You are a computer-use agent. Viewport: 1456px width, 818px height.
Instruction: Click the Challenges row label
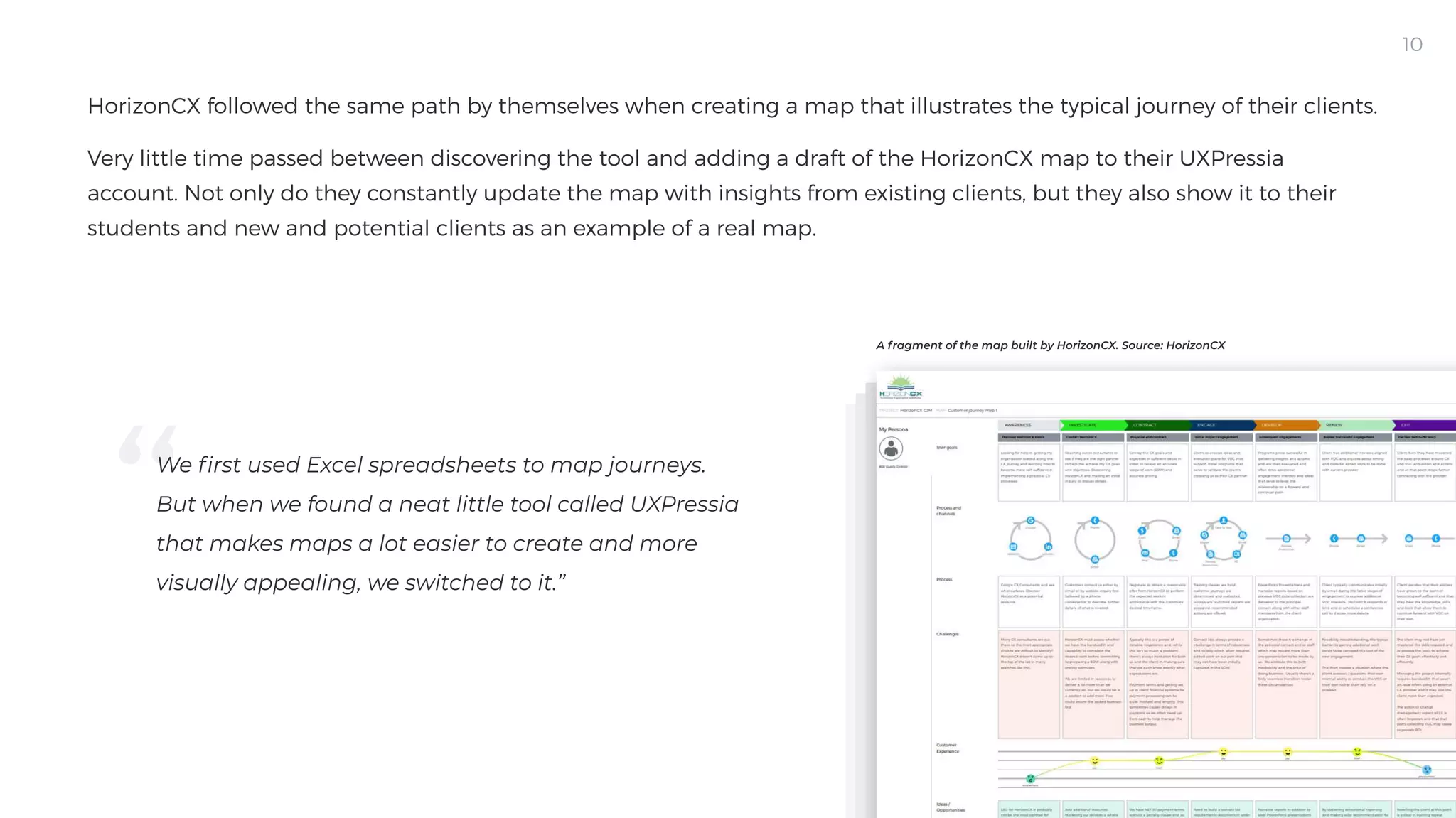[948, 634]
